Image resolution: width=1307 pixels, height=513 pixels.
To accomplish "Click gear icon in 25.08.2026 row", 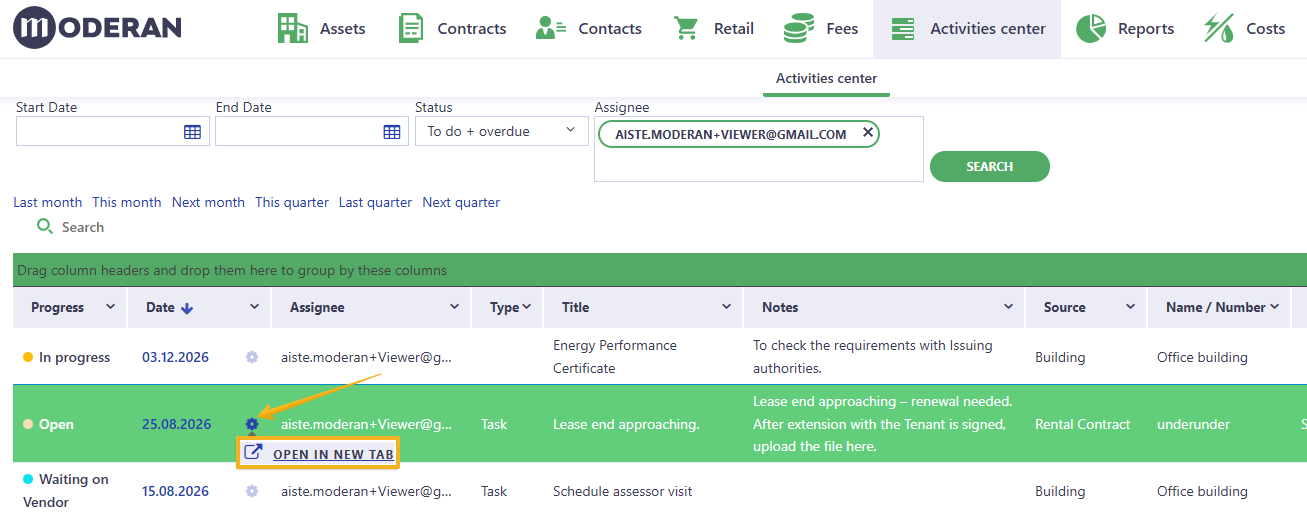I will click(x=252, y=424).
